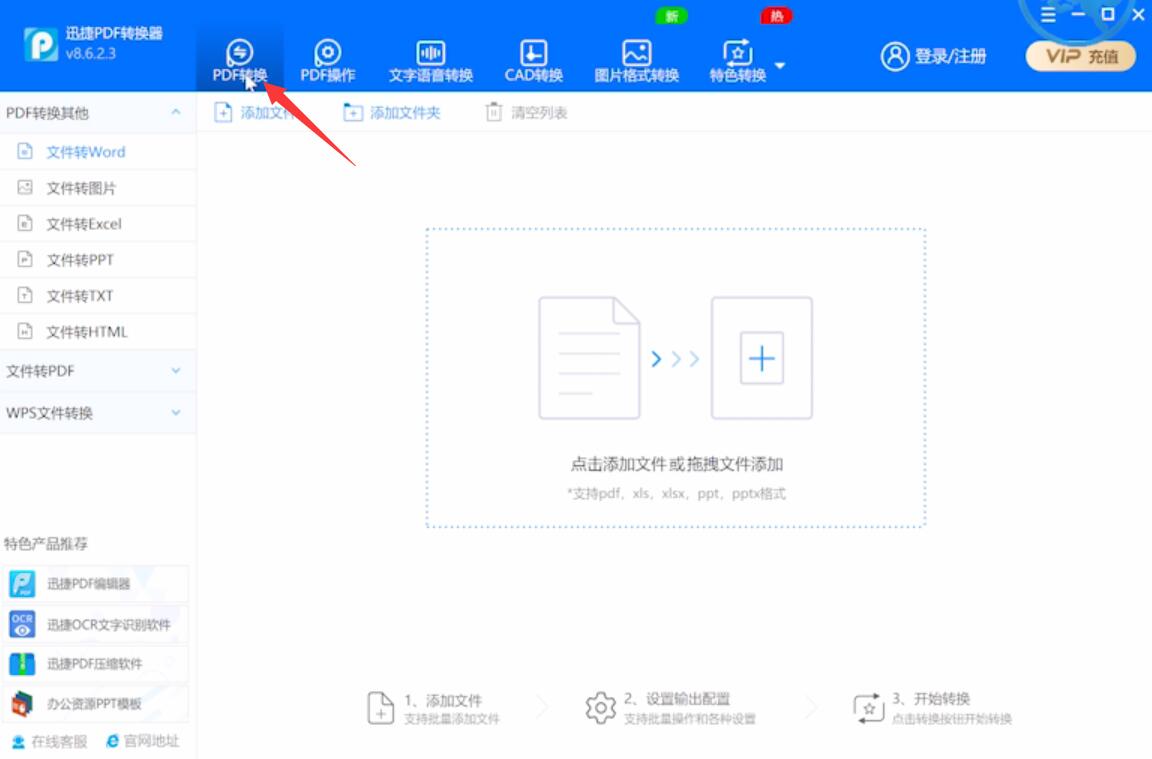Click the plus box to add file
Image resolution: width=1152 pixels, height=759 pixels.
click(762, 359)
